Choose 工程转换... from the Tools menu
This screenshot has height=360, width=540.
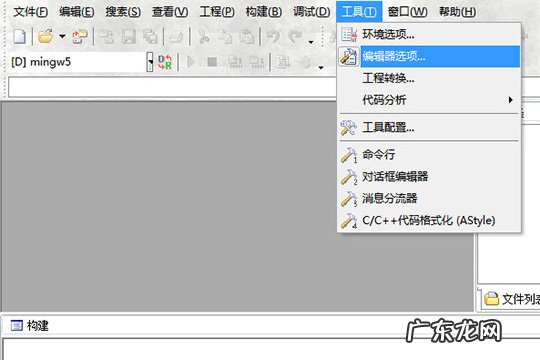[429, 78]
